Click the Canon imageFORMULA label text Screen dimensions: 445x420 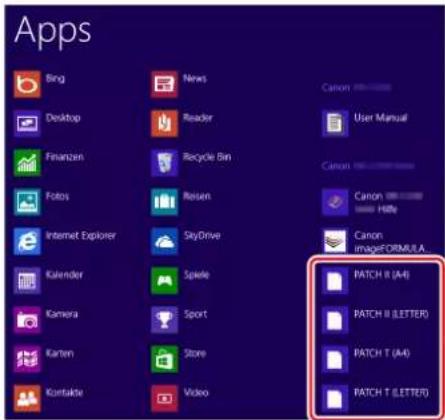click(x=392, y=242)
